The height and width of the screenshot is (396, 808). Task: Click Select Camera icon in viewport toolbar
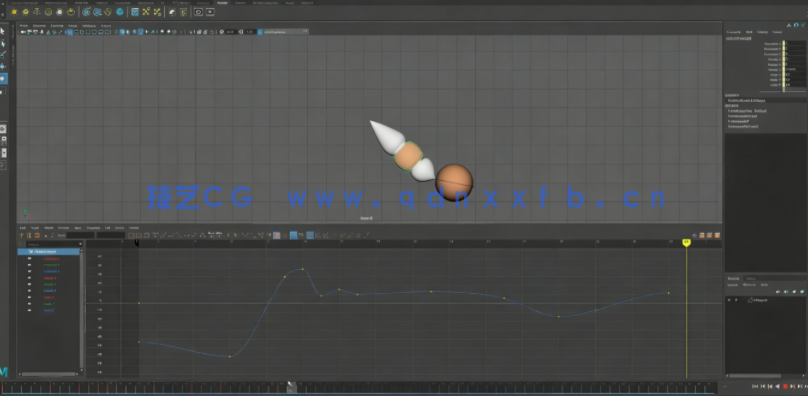pyautogui.click(x=24, y=32)
